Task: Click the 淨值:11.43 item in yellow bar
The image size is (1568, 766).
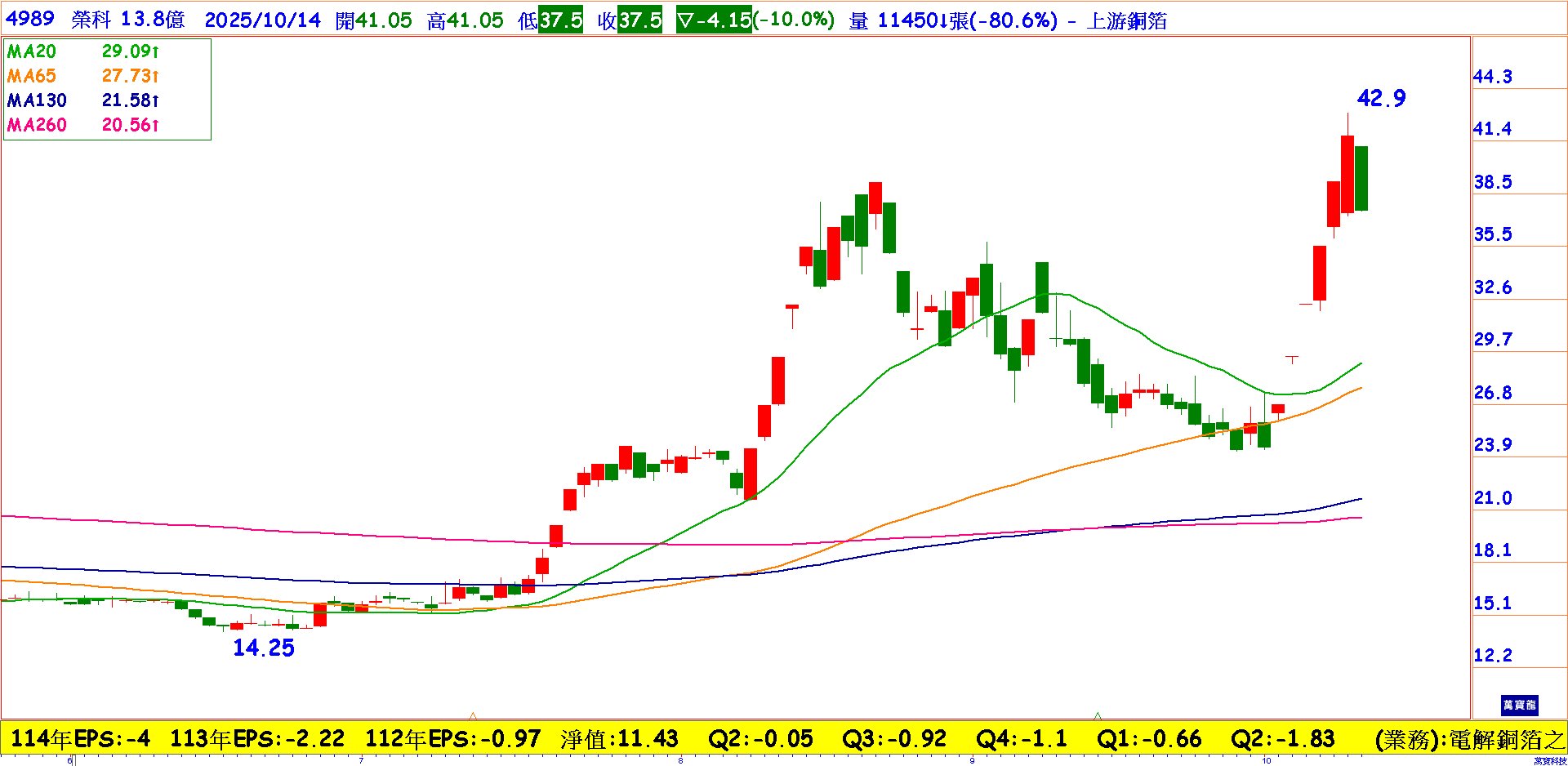Action: pos(619,739)
